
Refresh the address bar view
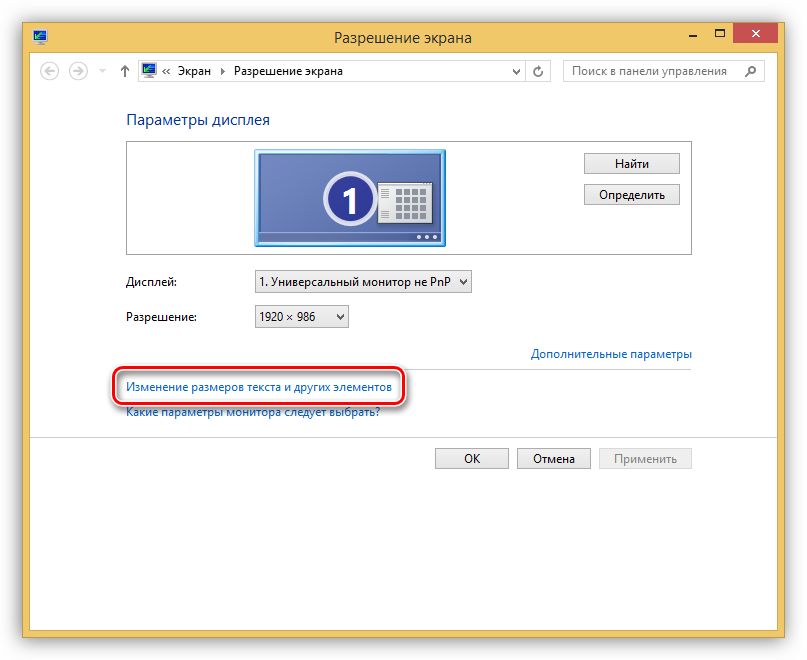(539, 71)
